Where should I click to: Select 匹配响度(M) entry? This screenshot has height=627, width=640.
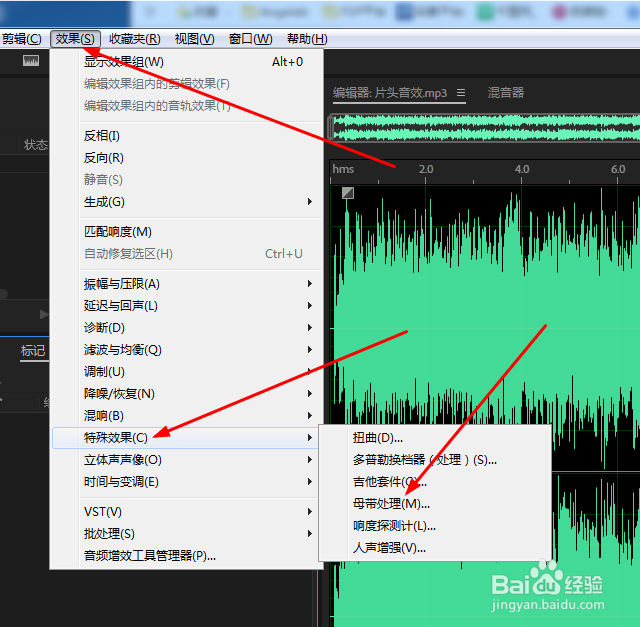tap(187, 231)
